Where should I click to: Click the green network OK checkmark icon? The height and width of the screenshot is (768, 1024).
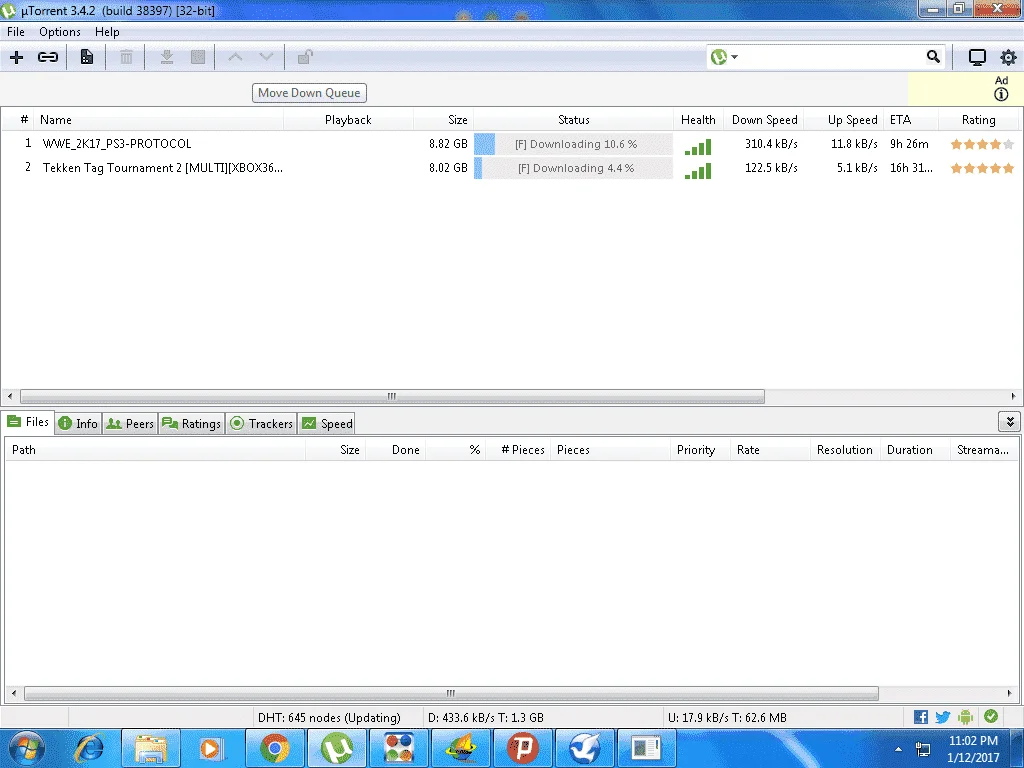(991, 716)
